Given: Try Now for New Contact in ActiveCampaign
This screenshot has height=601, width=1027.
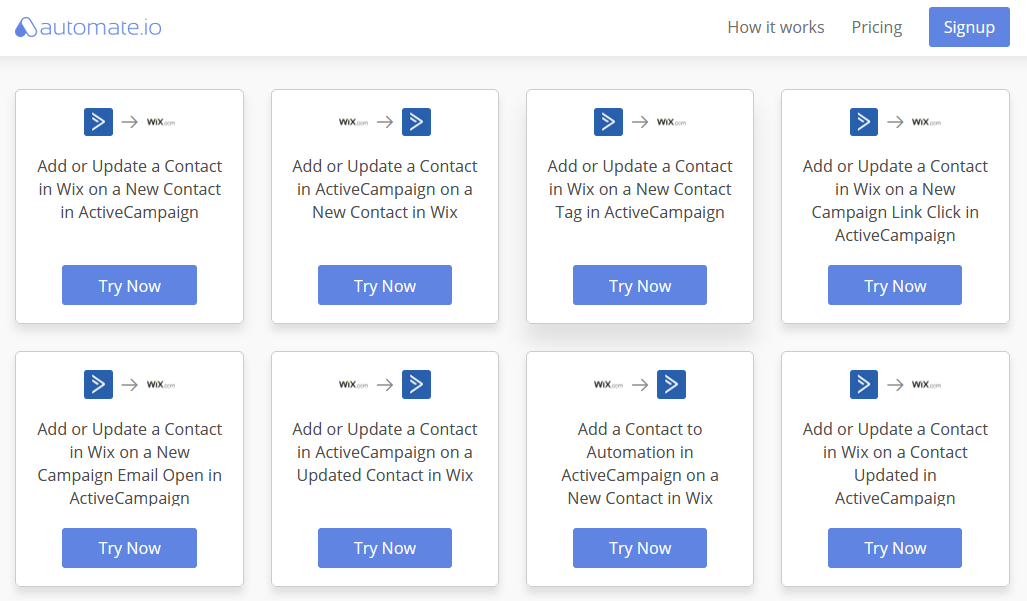Looking at the screenshot, I should pyautogui.click(x=129, y=285).
